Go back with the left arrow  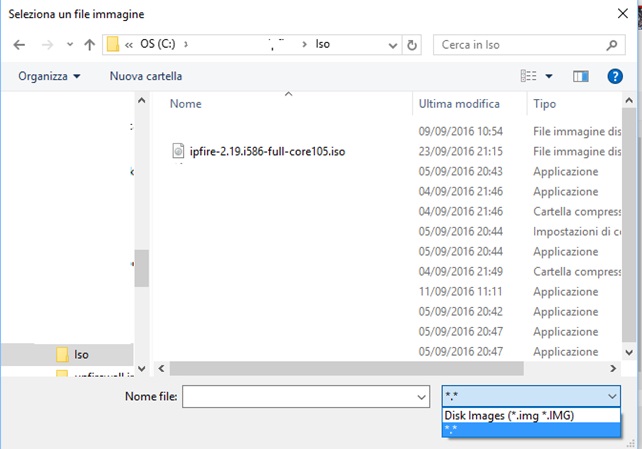(19, 45)
